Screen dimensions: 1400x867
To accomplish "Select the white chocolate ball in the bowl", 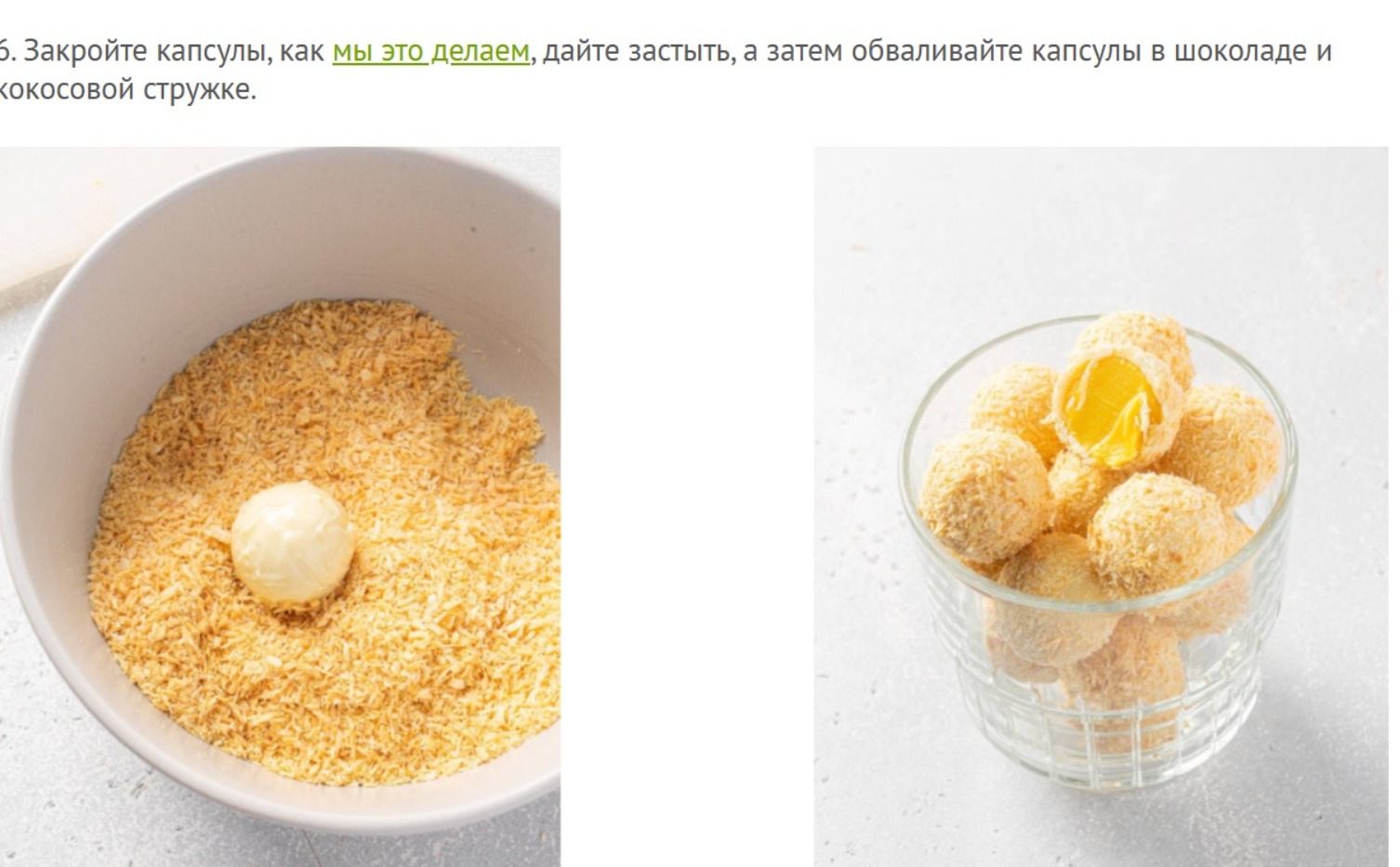I will click(293, 545).
